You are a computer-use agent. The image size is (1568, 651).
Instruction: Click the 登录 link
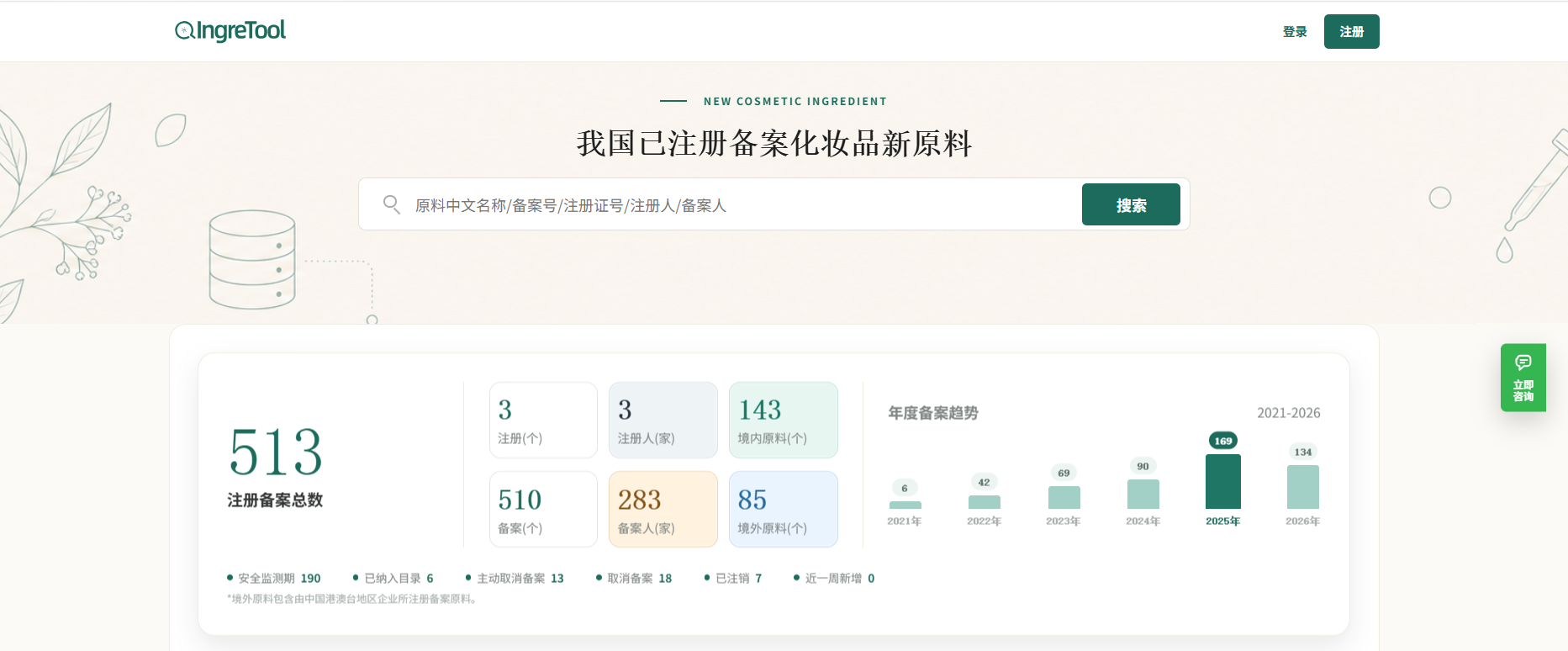tap(1295, 32)
